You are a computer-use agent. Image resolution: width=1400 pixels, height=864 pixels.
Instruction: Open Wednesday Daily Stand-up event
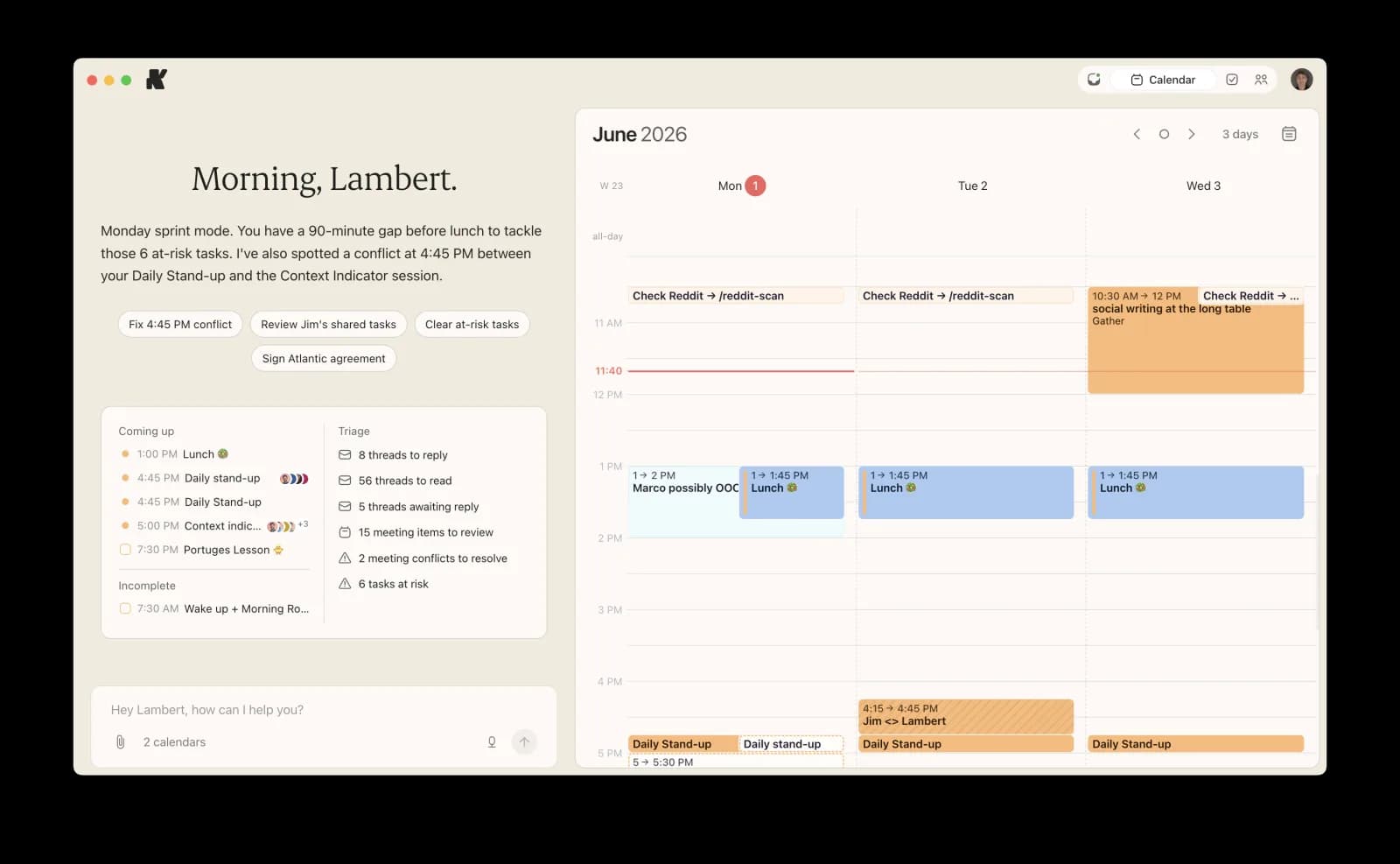[x=1195, y=744]
